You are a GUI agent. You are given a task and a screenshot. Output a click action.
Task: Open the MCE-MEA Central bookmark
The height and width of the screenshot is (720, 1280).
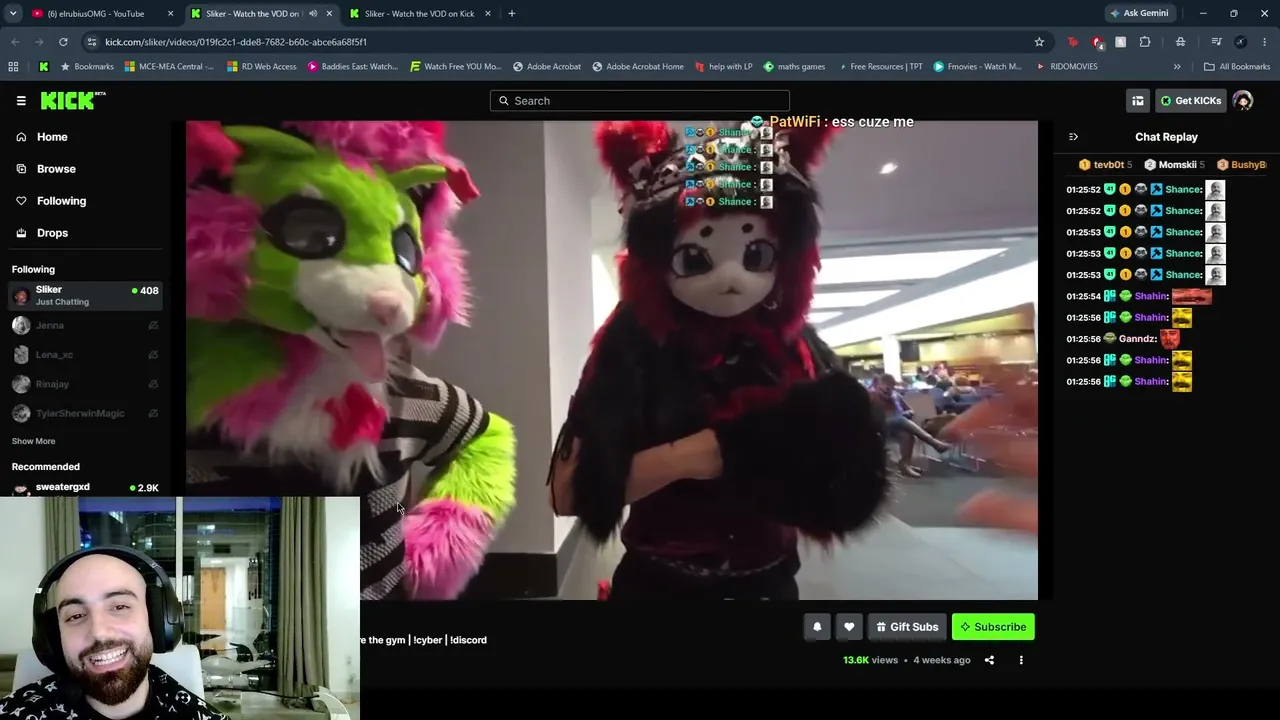[169, 67]
